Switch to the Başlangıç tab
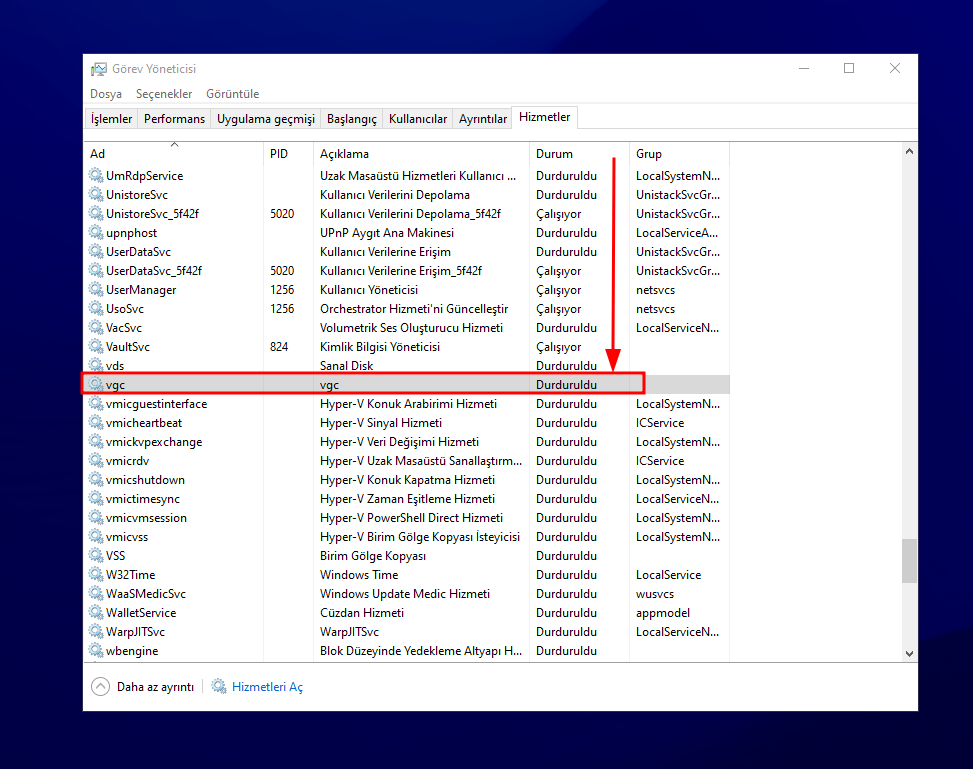The image size is (973, 769). [352, 119]
